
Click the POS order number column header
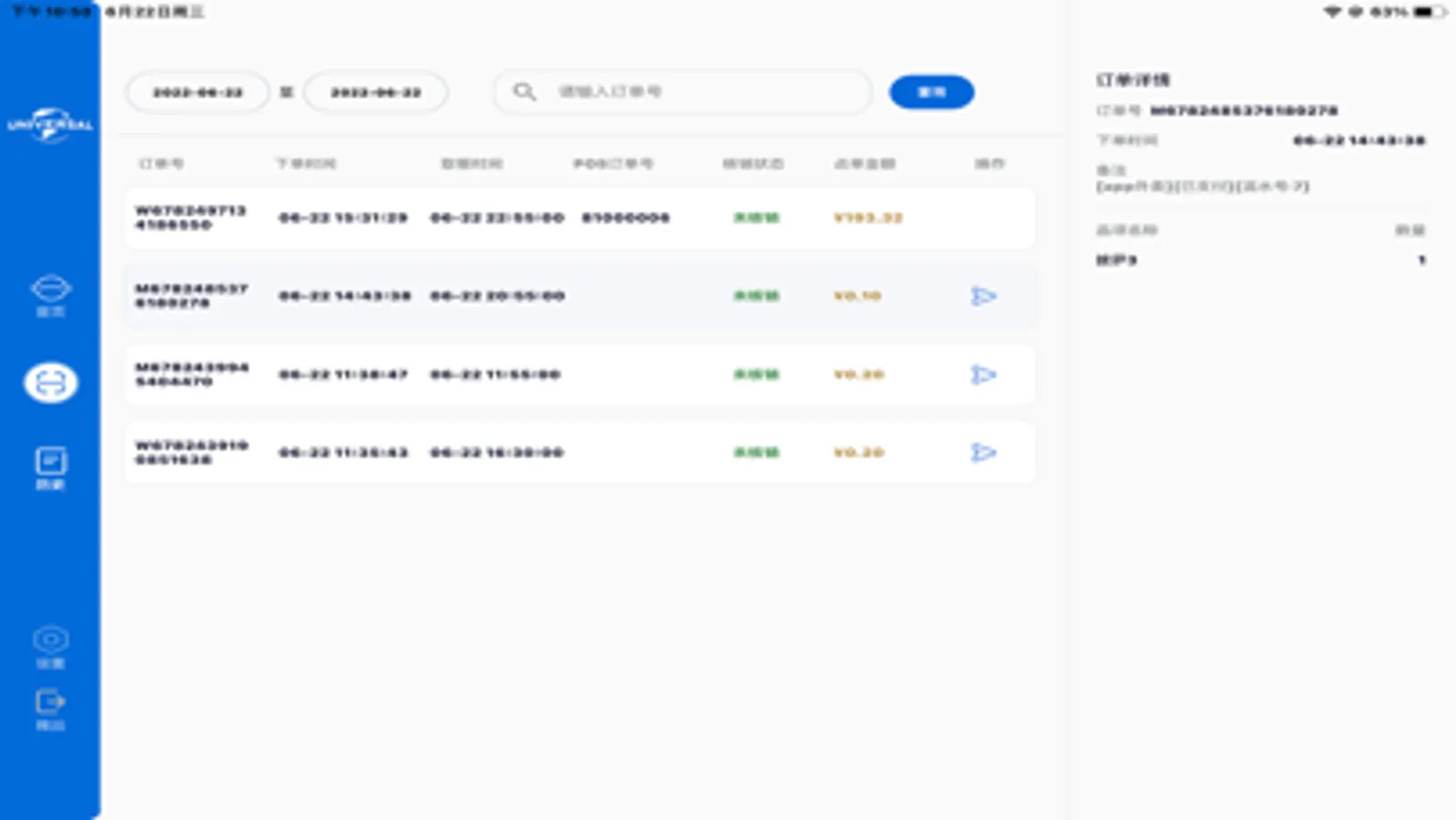pyautogui.click(x=613, y=164)
